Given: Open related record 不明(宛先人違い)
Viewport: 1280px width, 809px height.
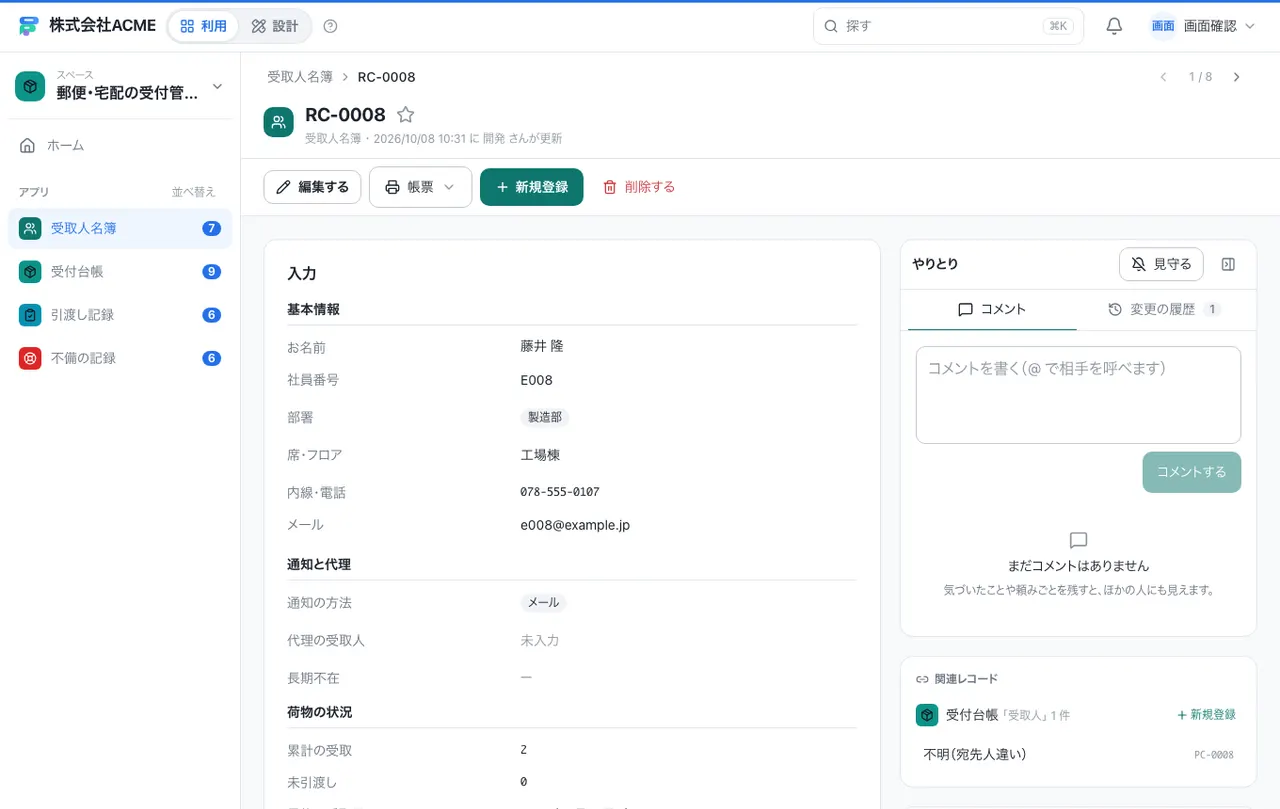Looking at the screenshot, I should pos(1078,754).
